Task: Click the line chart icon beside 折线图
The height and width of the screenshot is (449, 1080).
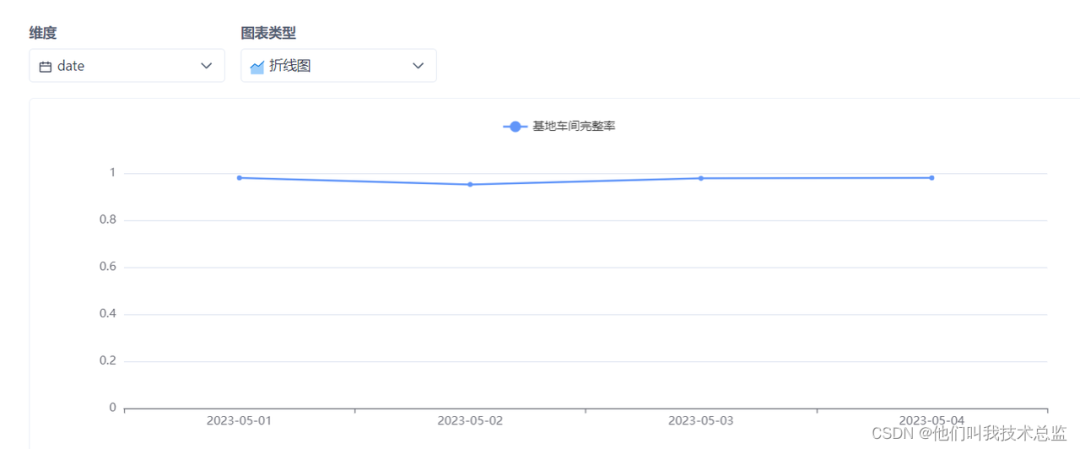Action: 257,66
